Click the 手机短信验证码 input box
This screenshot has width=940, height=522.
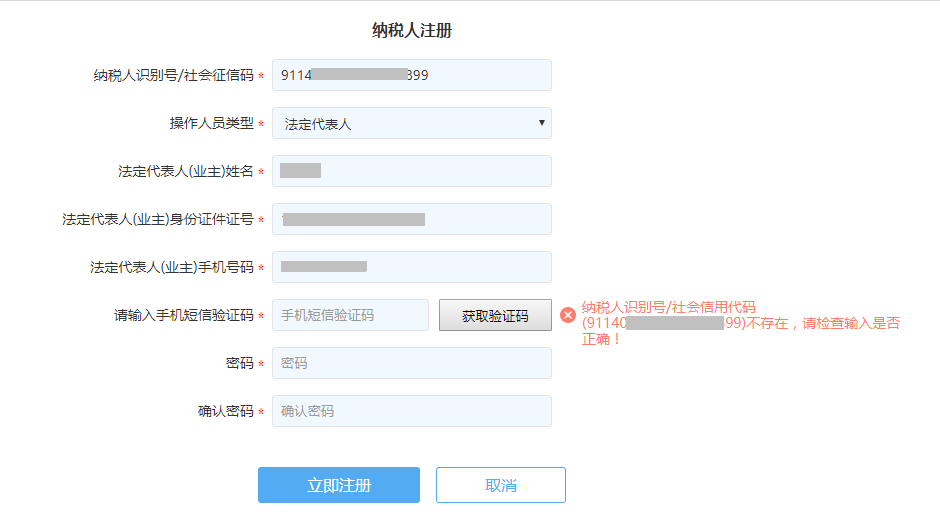pyautogui.click(x=350, y=315)
